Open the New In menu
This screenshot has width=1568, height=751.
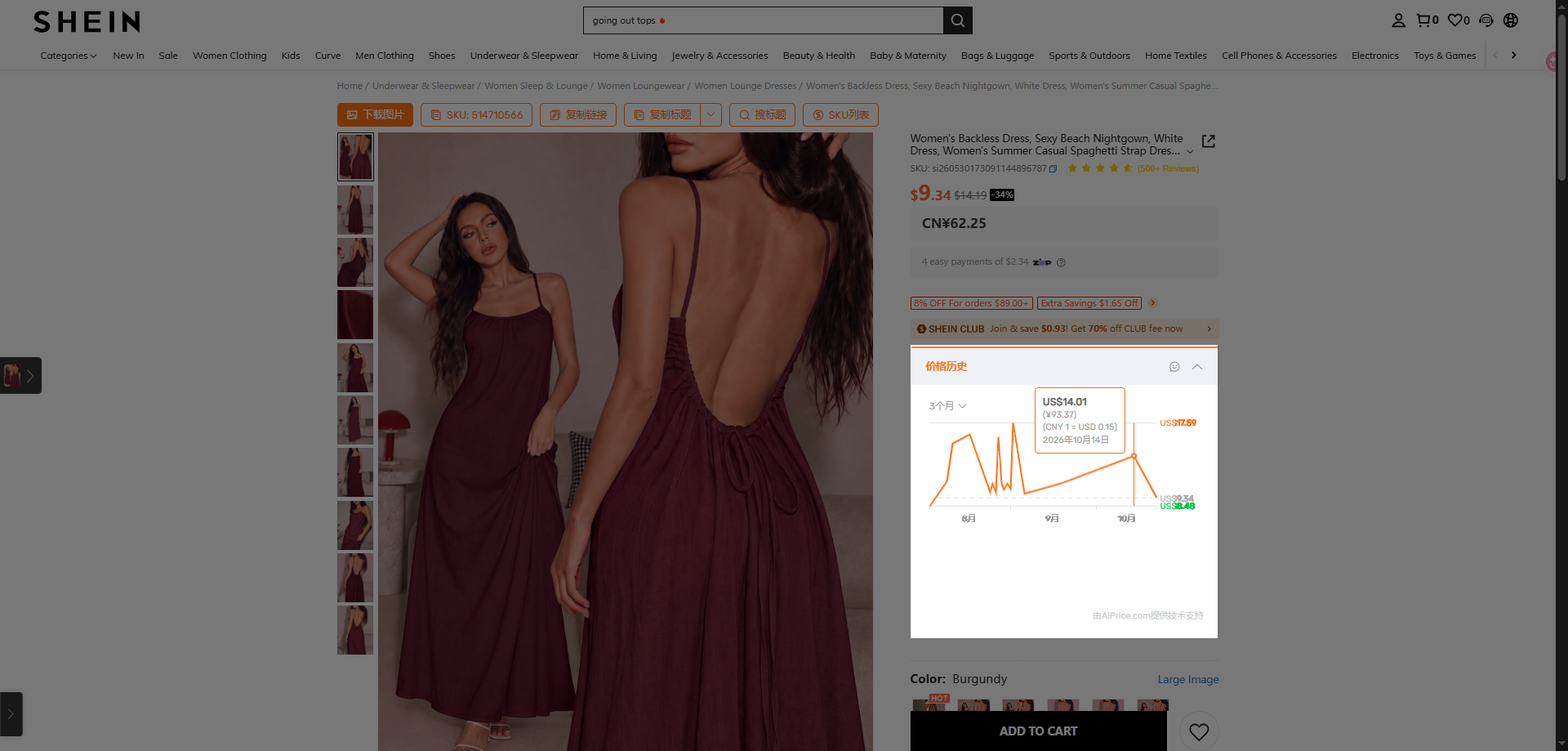(128, 56)
